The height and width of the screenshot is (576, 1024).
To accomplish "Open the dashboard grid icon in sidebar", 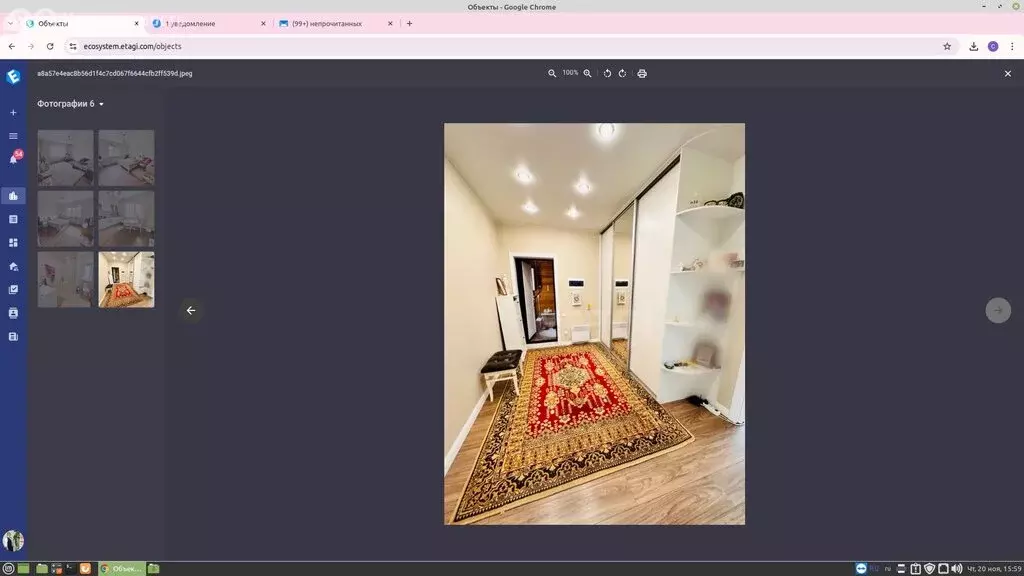I will 13,242.
